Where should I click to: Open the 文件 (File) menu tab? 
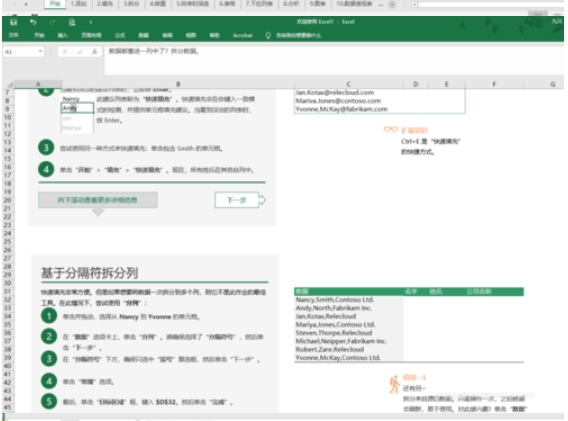point(13,35)
